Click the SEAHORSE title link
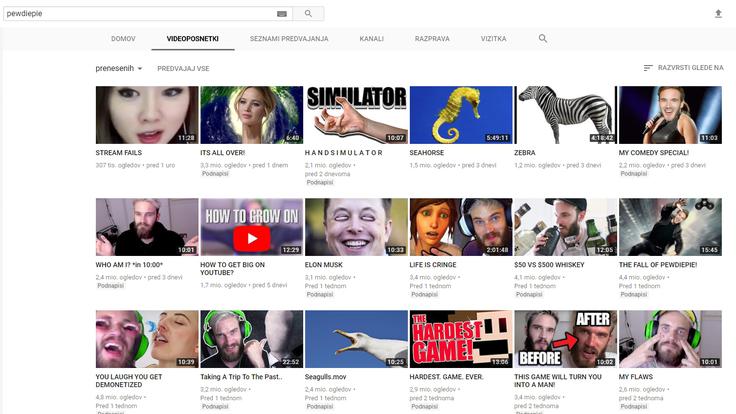The image size is (736, 414). (427, 153)
